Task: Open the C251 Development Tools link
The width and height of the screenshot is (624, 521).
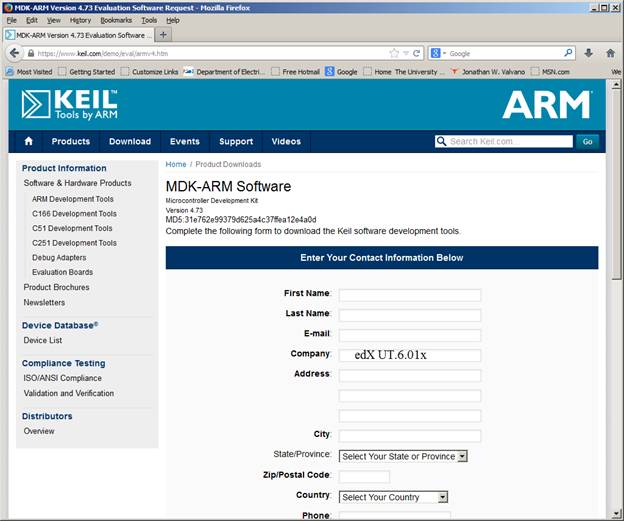Action: 74,243
